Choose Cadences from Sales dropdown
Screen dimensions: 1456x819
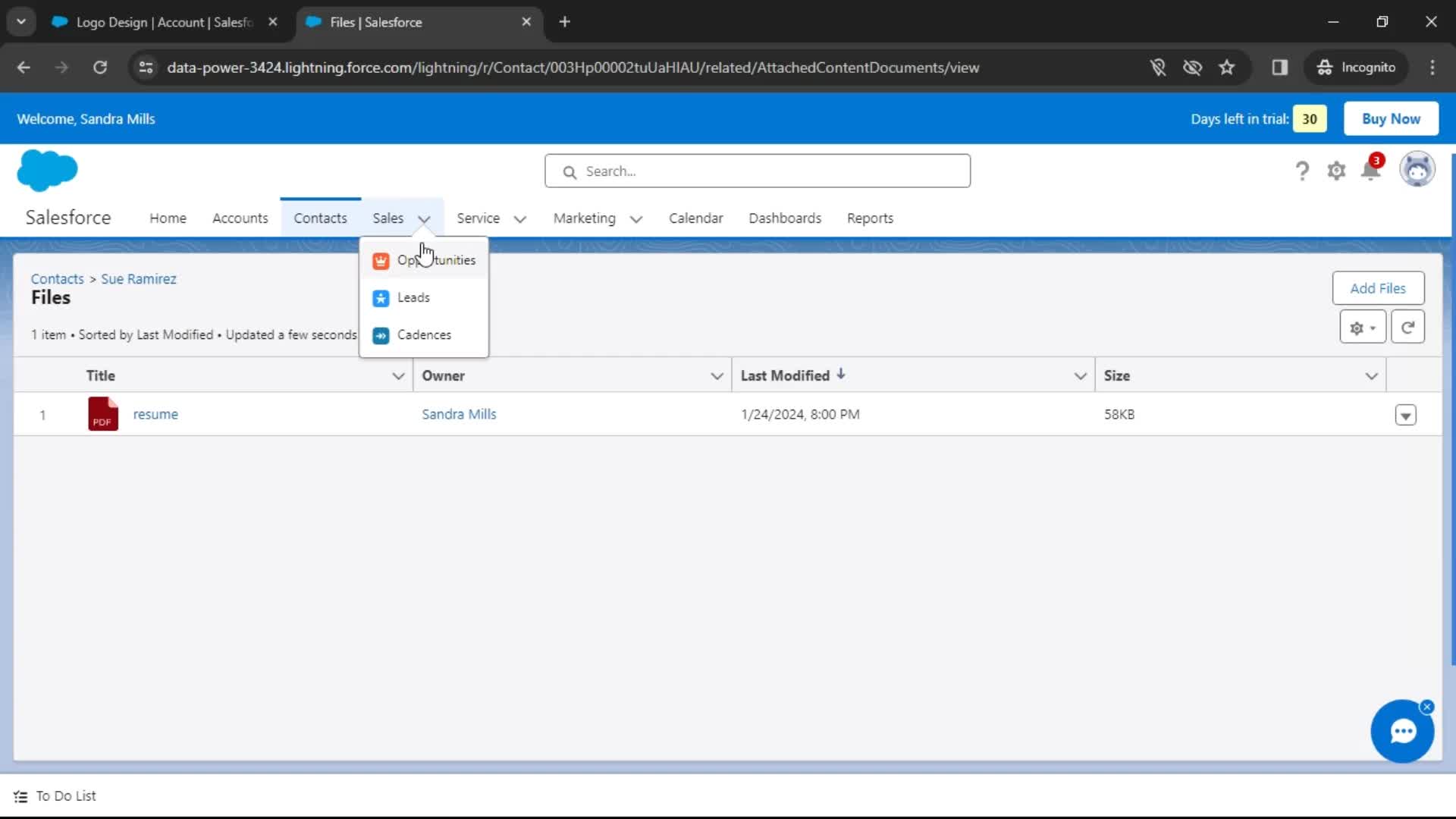pyautogui.click(x=424, y=335)
